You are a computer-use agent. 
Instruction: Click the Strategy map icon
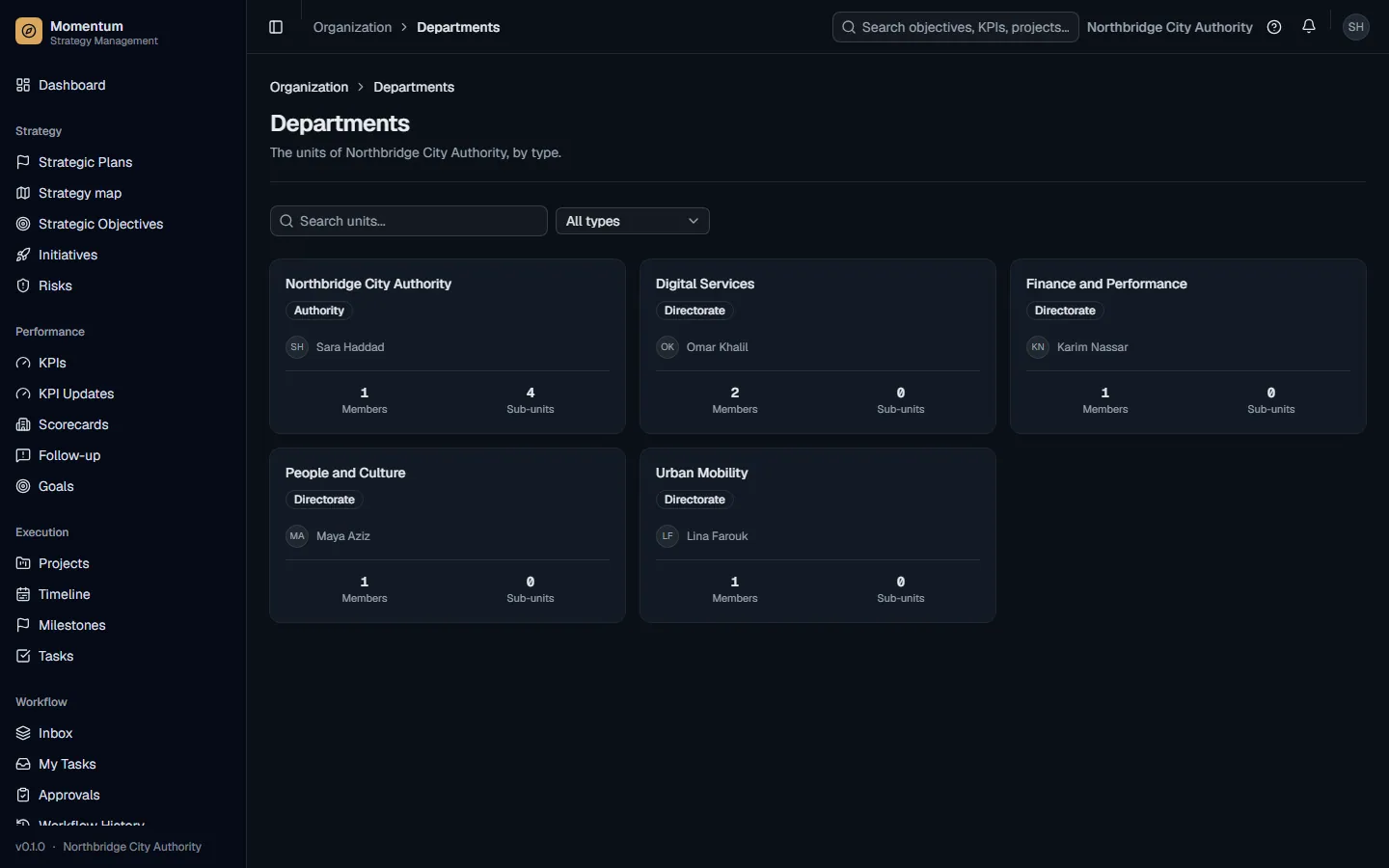(x=23, y=193)
